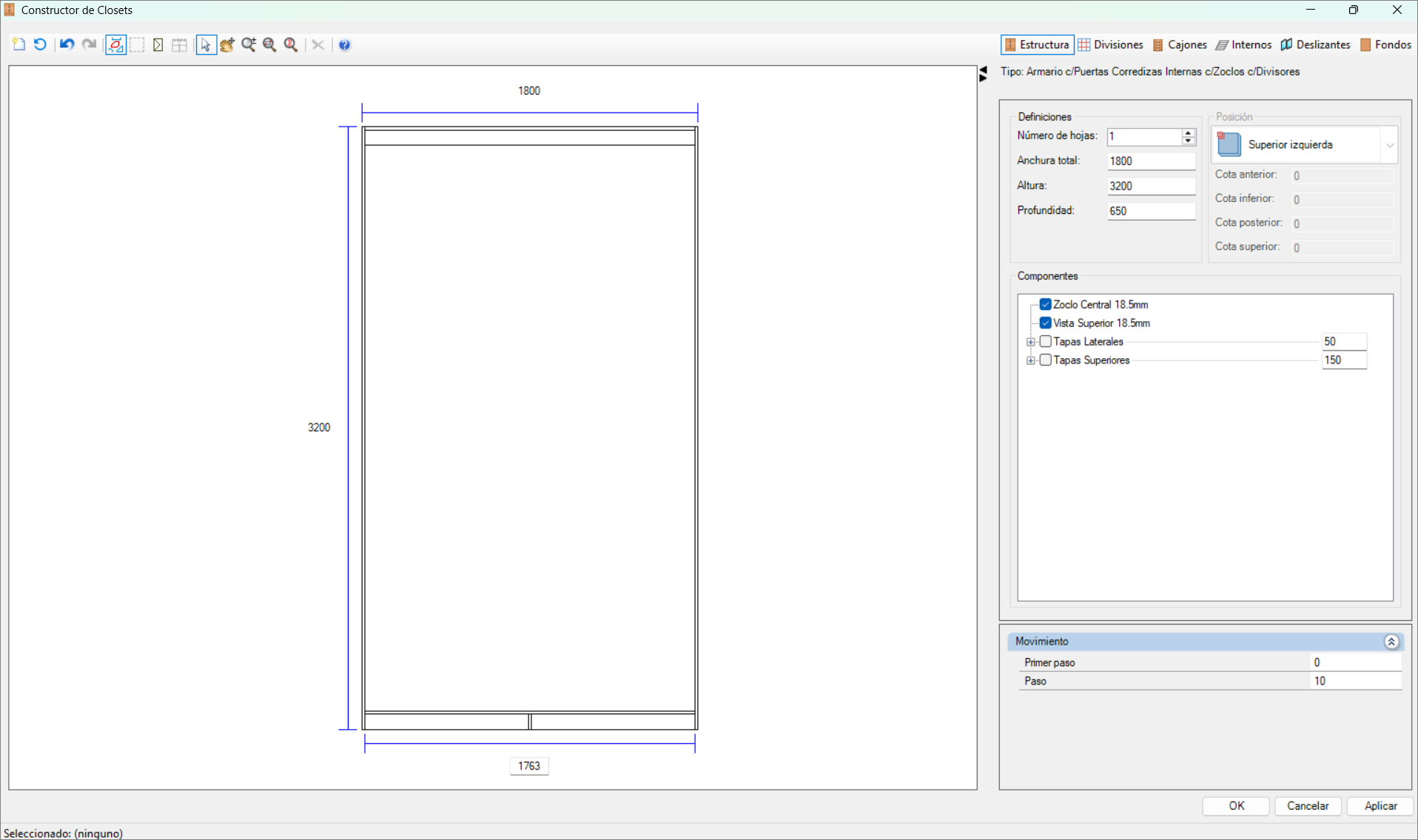The width and height of the screenshot is (1418, 840).
Task: Click the panel collapse arrows beside Tipo
Action: pyautogui.click(x=983, y=73)
